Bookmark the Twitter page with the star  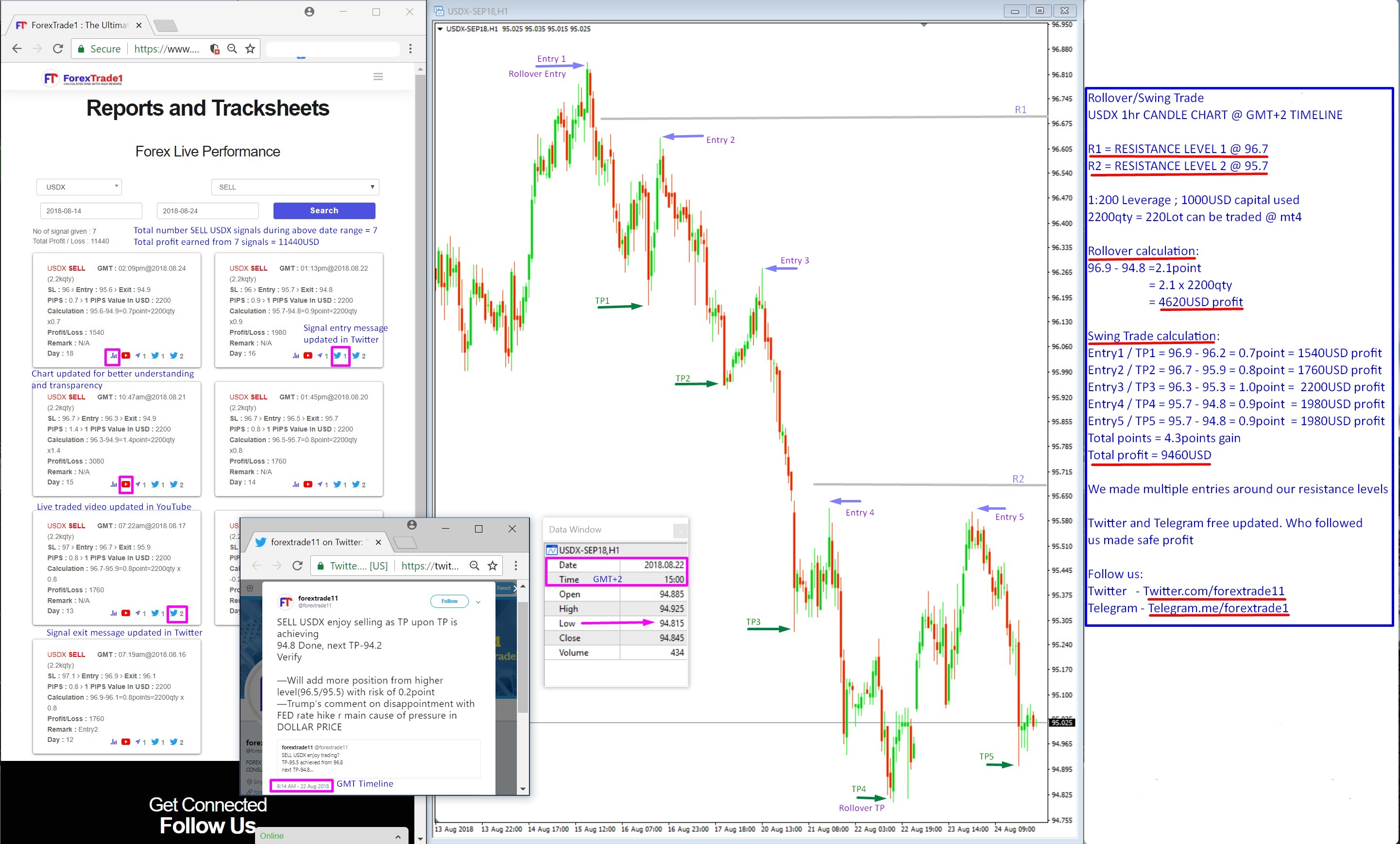click(493, 566)
